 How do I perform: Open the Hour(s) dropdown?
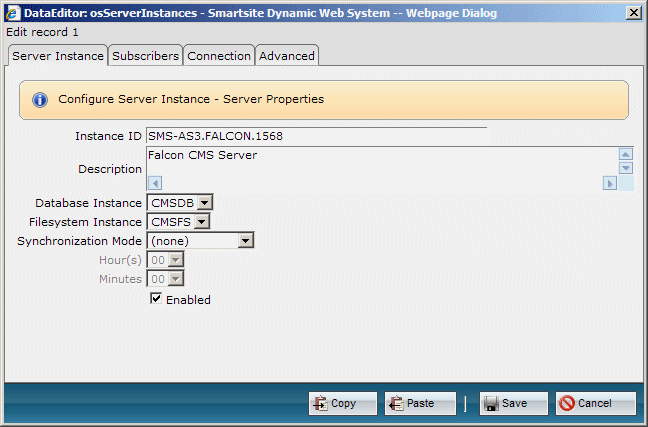(x=165, y=260)
